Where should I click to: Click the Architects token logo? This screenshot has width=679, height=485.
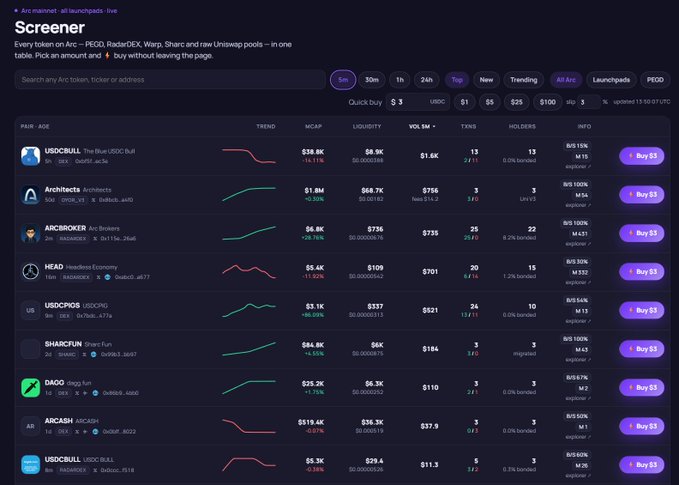[30, 194]
